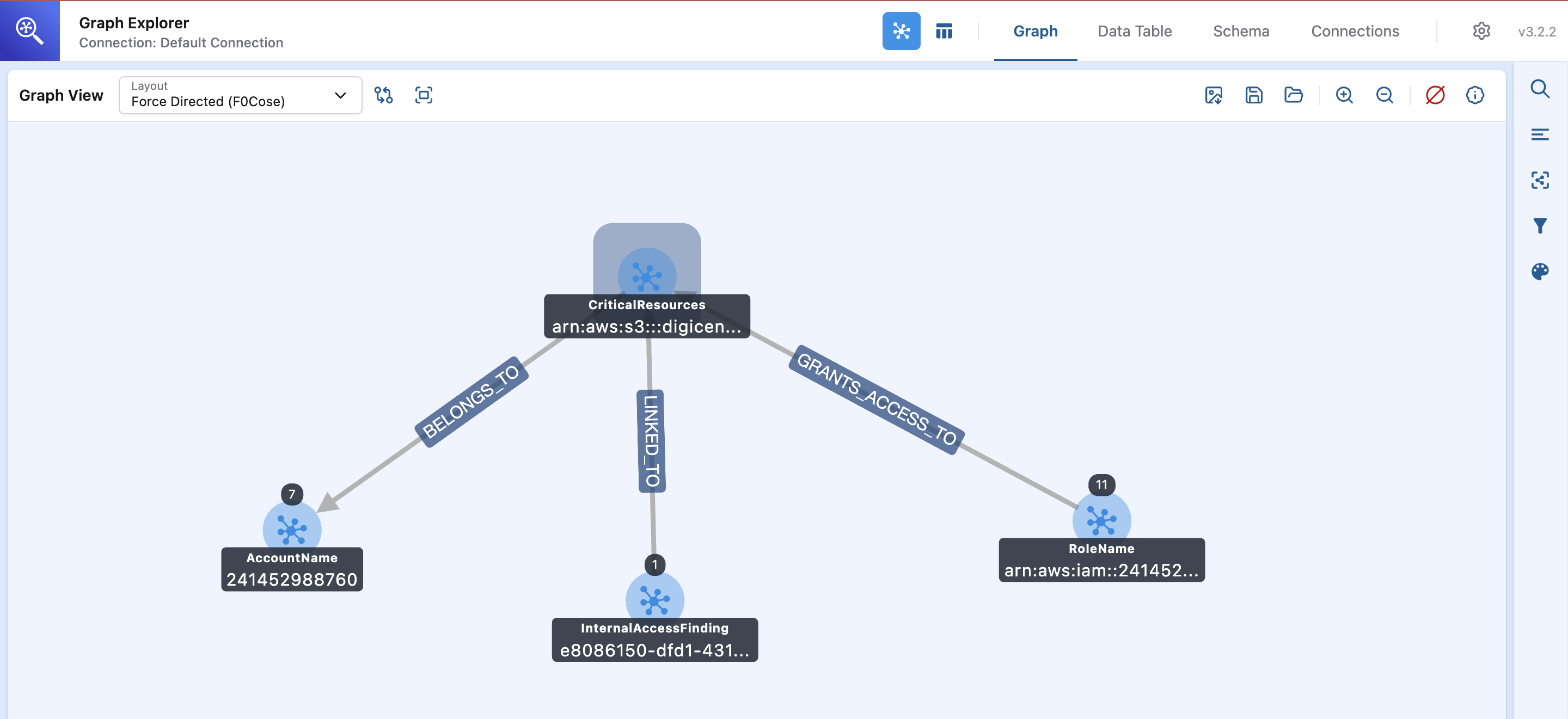The height and width of the screenshot is (719, 1568).
Task: Click the re-run layout icon
Action: click(x=383, y=95)
